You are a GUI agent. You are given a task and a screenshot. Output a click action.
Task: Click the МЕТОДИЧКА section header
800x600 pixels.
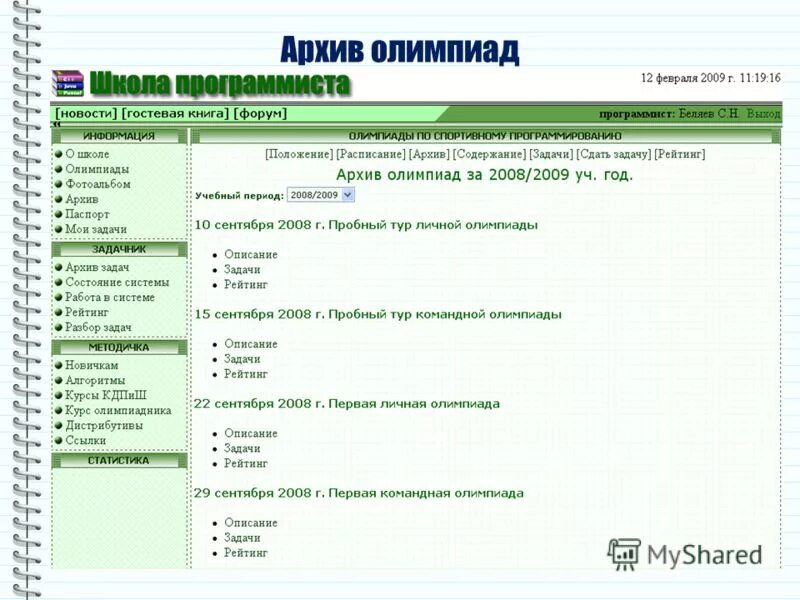click(x=119, y=347)
